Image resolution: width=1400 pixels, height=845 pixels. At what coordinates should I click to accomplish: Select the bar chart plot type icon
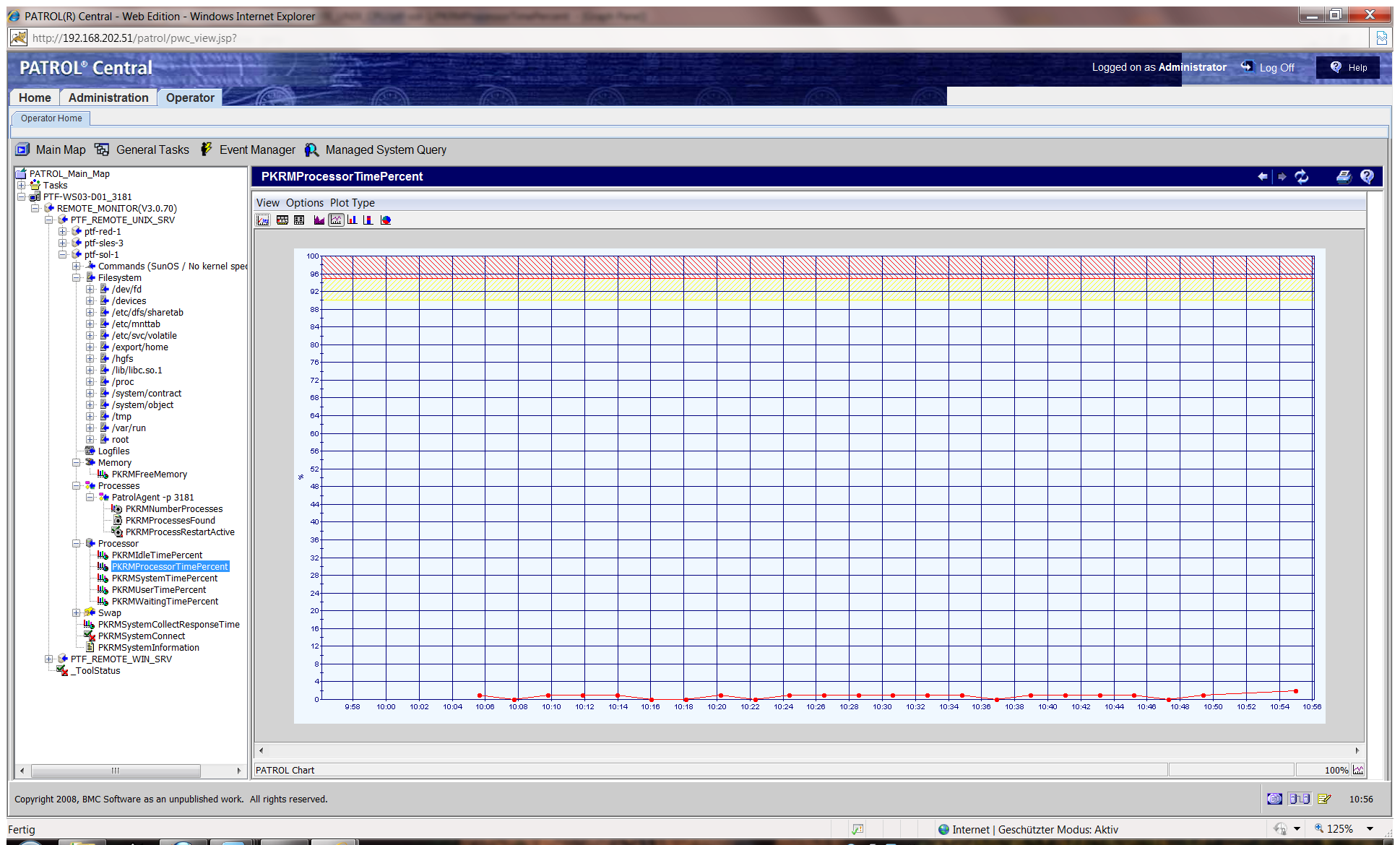pyautogui.click(x=352, y=220)
